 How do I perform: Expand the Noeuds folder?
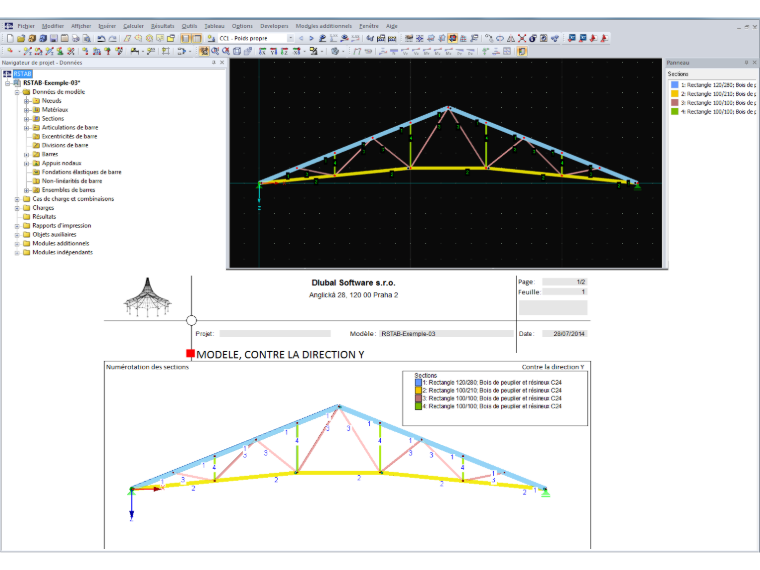26,101
